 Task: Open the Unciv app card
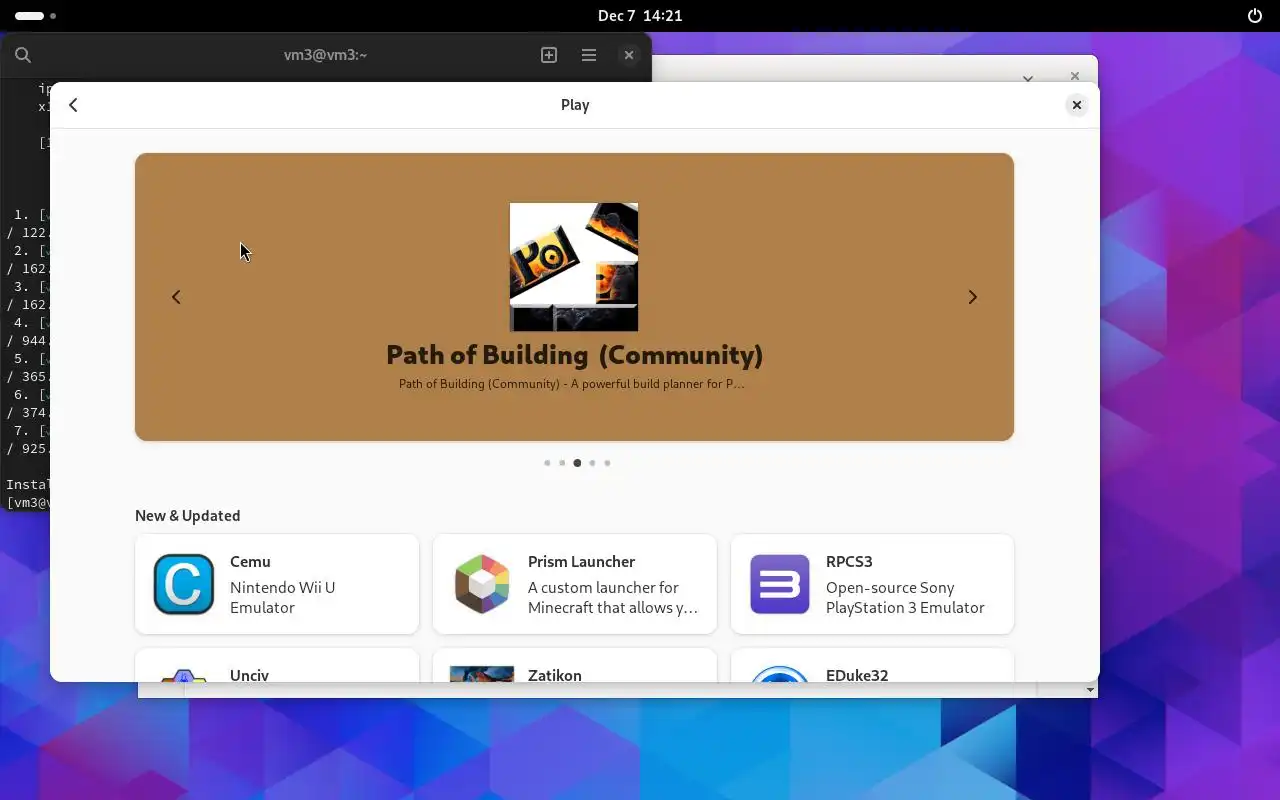(277, 666)
